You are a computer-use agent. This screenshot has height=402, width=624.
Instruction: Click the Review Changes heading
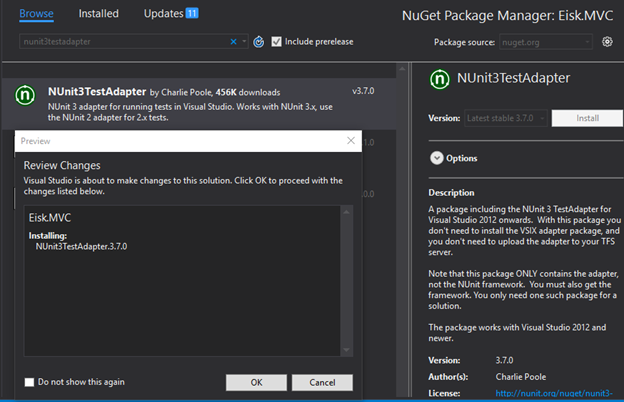[x=62, y=165]
